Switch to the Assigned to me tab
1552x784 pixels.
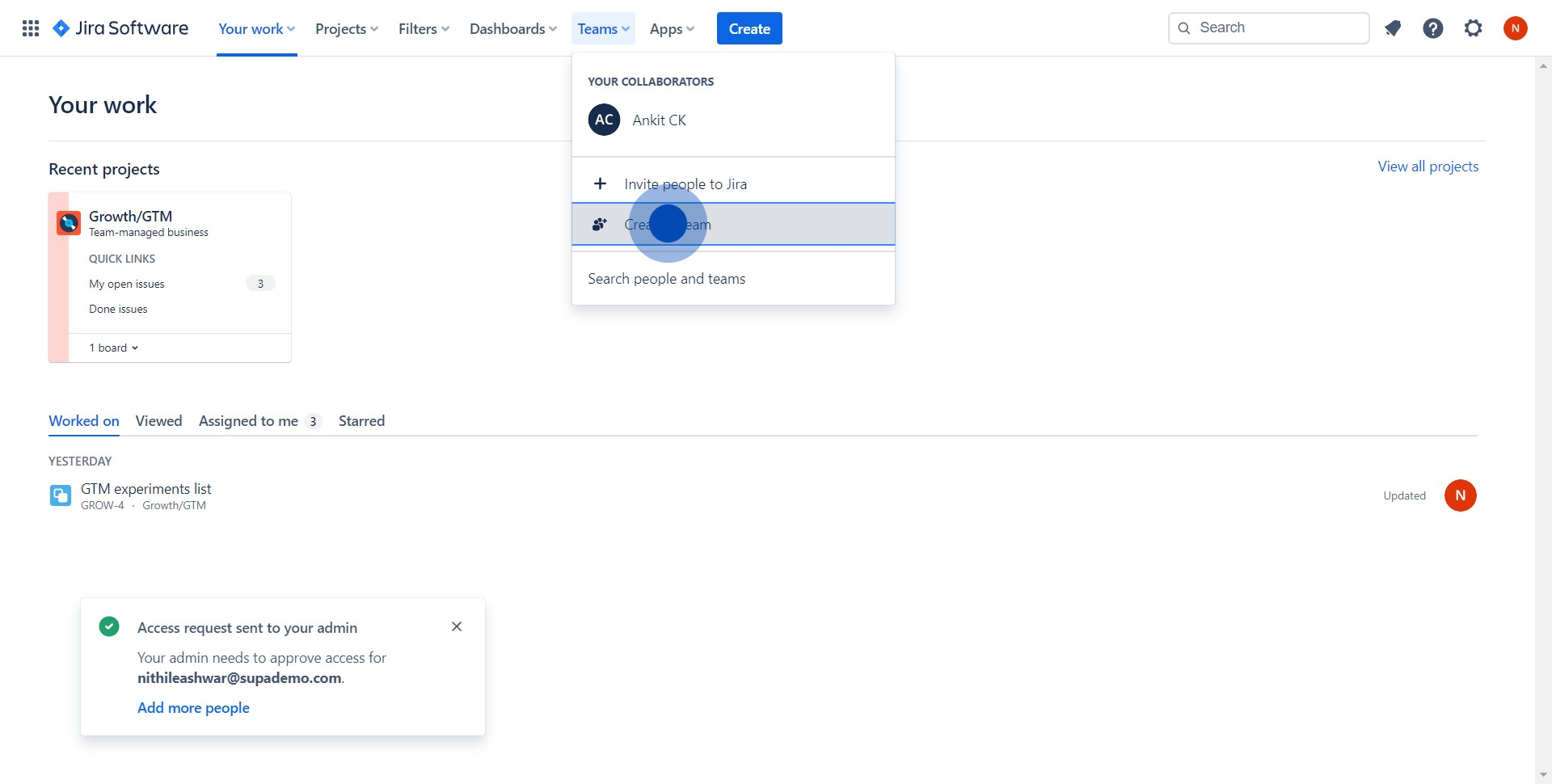pos(248,420)
